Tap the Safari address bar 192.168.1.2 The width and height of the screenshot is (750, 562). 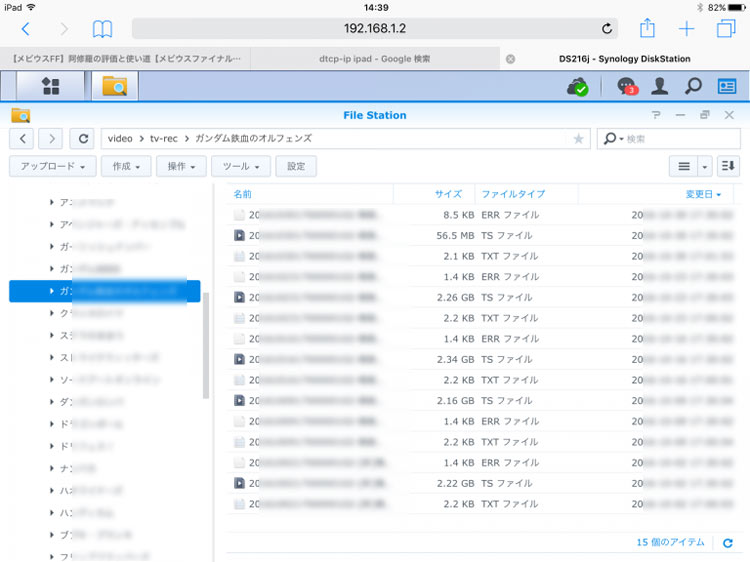point(375,29)
